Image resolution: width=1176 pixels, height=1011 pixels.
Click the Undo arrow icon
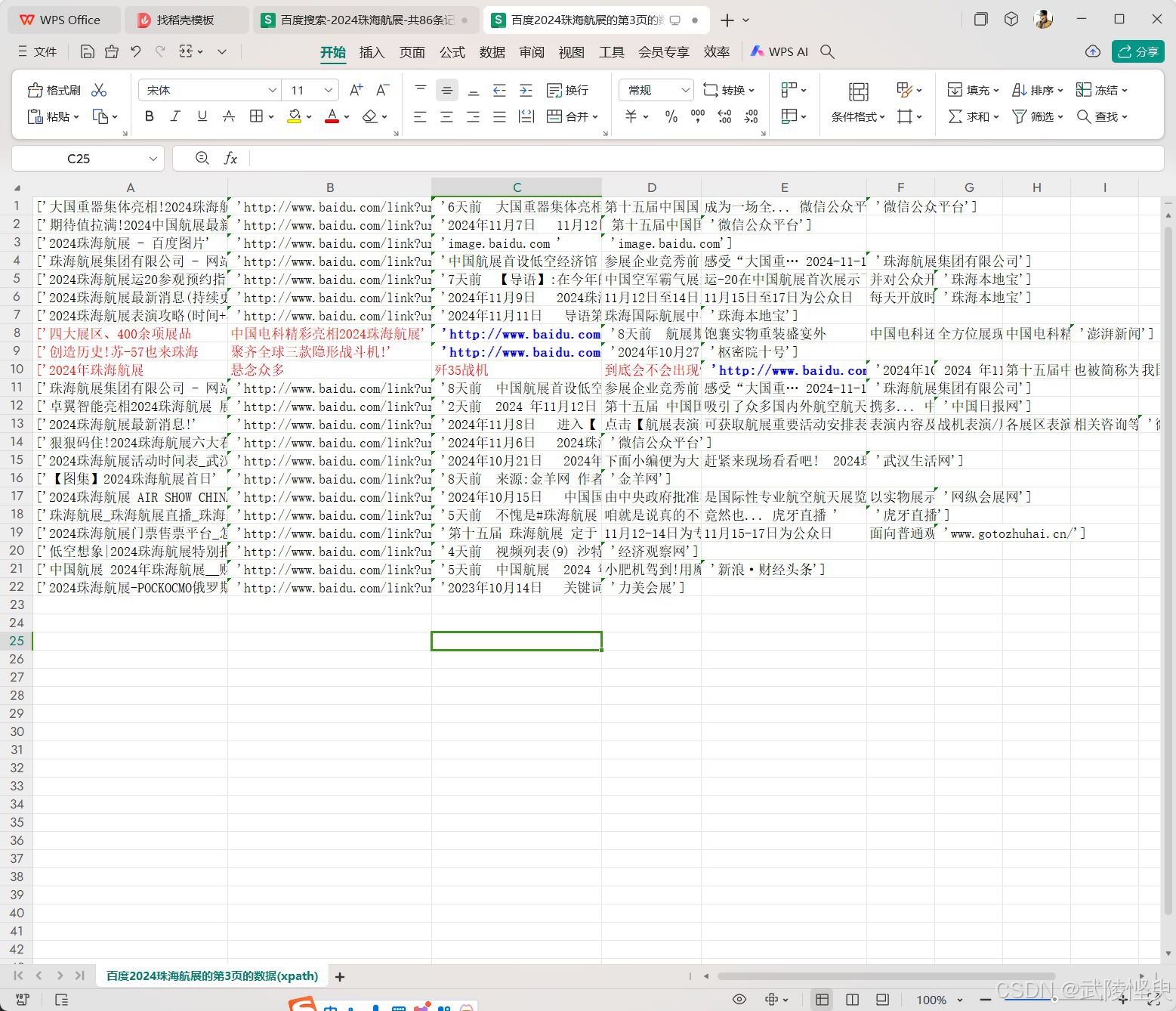(136, 51)
